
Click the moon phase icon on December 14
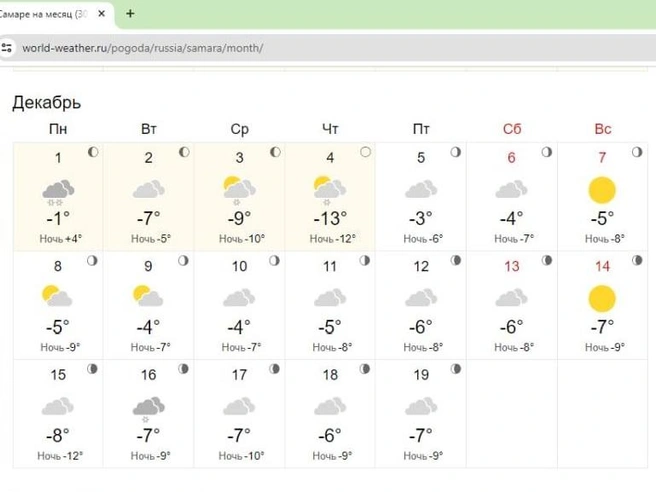tap(637, 261)
